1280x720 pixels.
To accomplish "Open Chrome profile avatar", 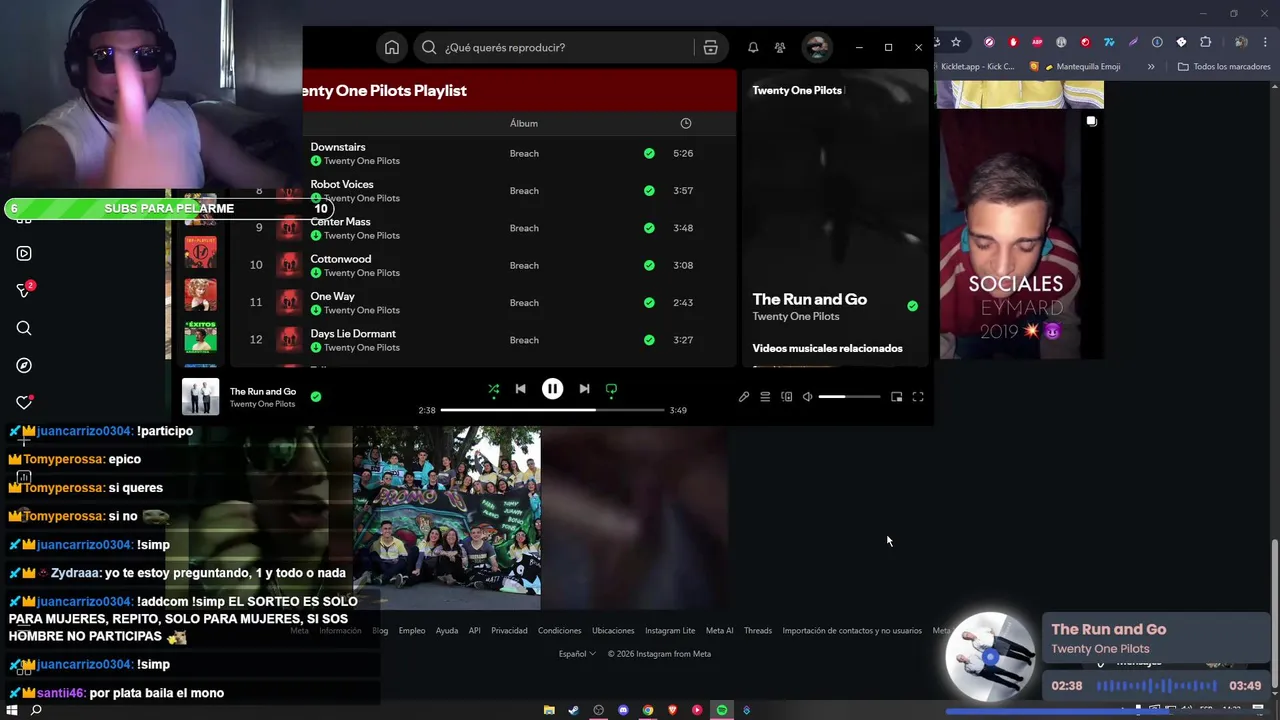I will click(x=1240, y=42).
